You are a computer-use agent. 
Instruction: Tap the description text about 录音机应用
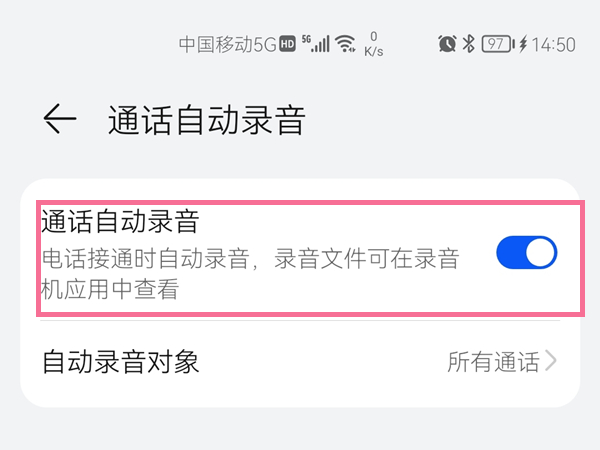point(250,276)
